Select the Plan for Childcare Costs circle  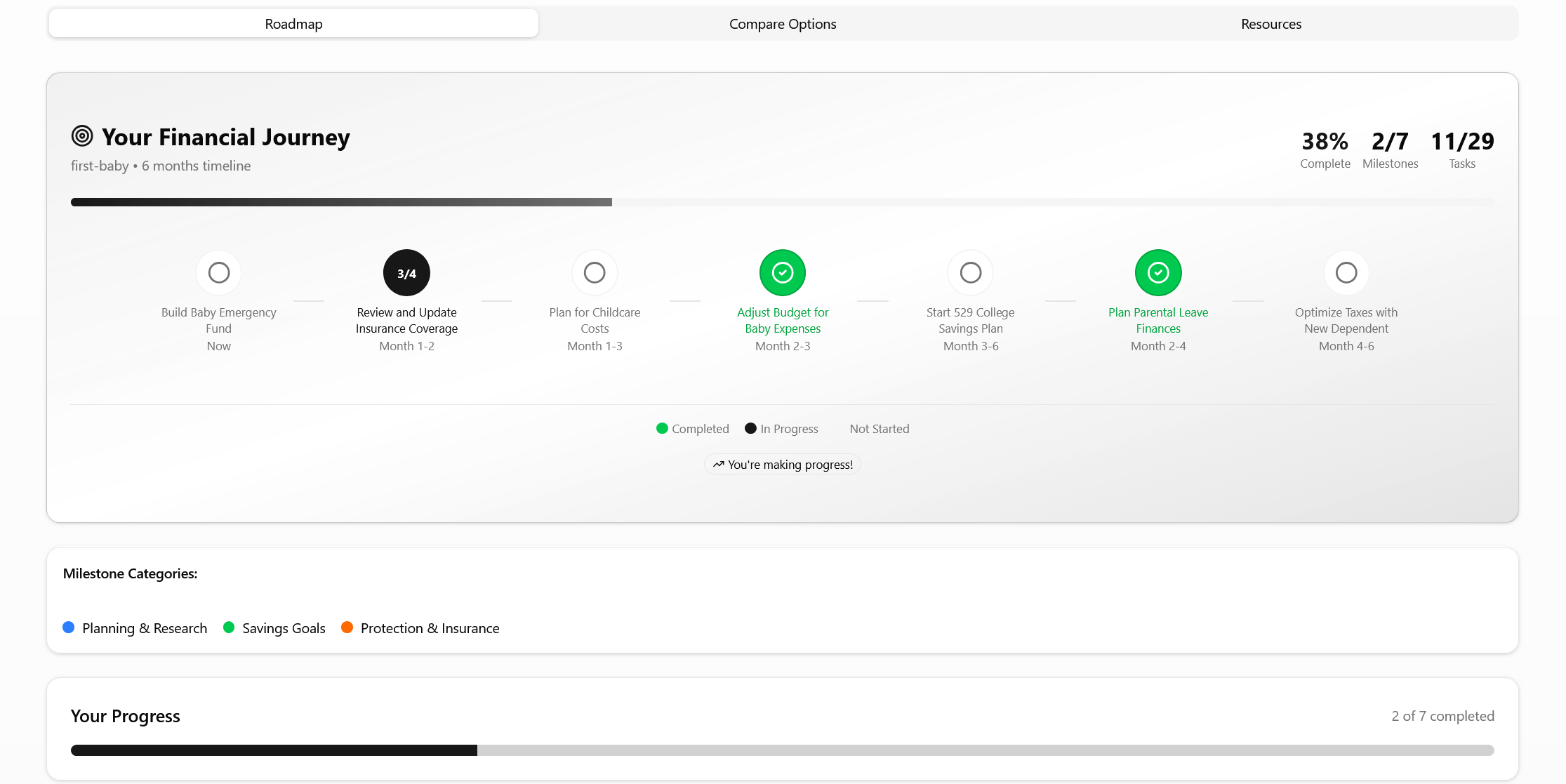pyautogui.click(x=595, y=272)
